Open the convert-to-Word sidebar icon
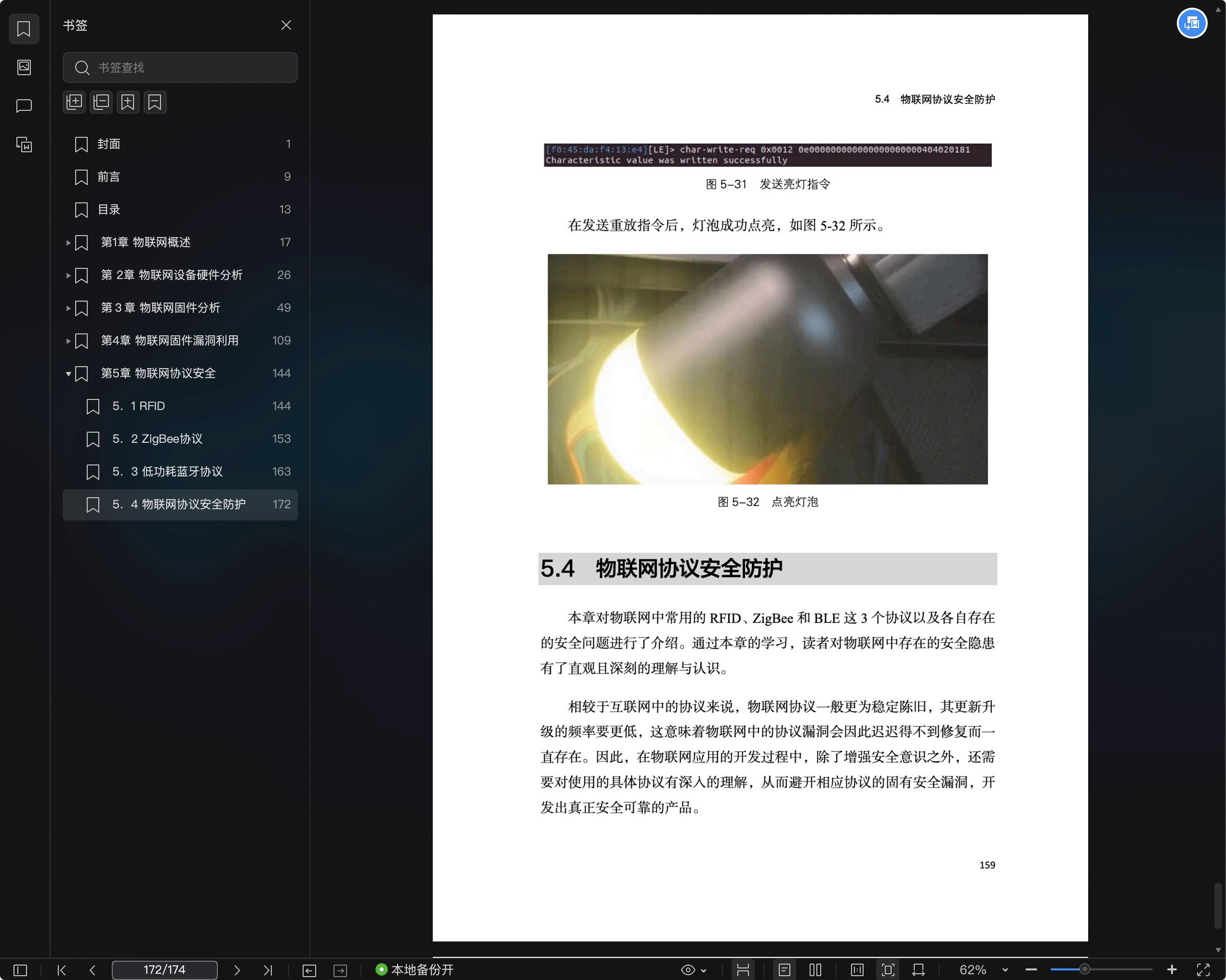The image size is (1226, 980). (x=24, y=145)
